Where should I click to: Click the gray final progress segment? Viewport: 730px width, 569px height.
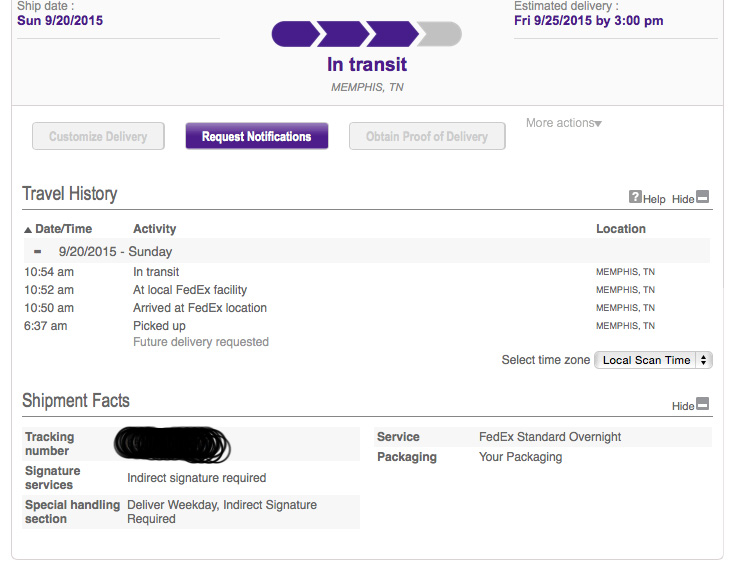click(440, 34)
